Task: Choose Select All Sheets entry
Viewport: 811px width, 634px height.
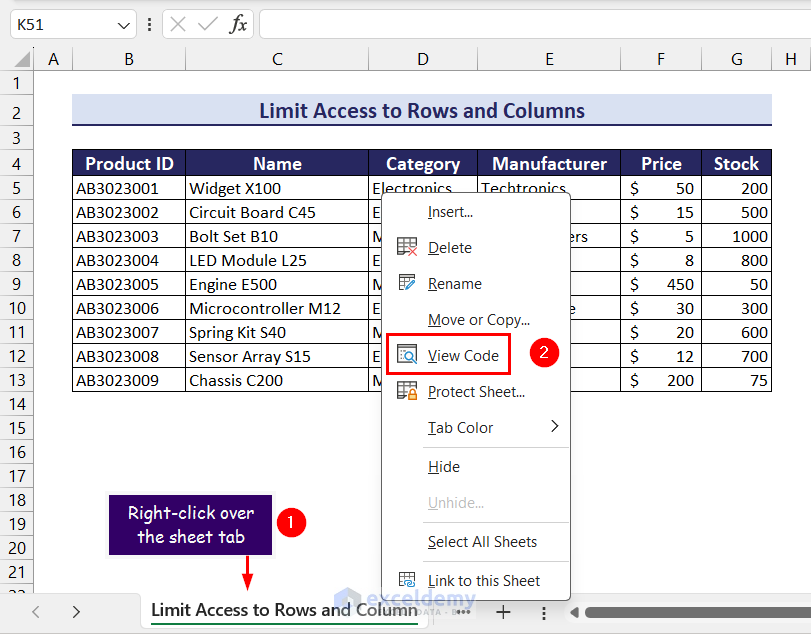Action: 476,541
